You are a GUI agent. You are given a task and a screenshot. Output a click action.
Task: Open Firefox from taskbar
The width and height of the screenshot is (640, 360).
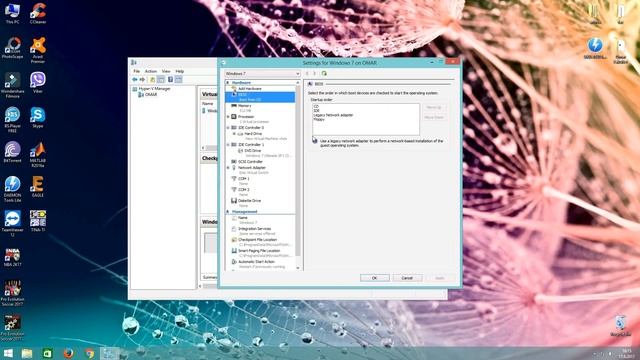tap(68, 353)
